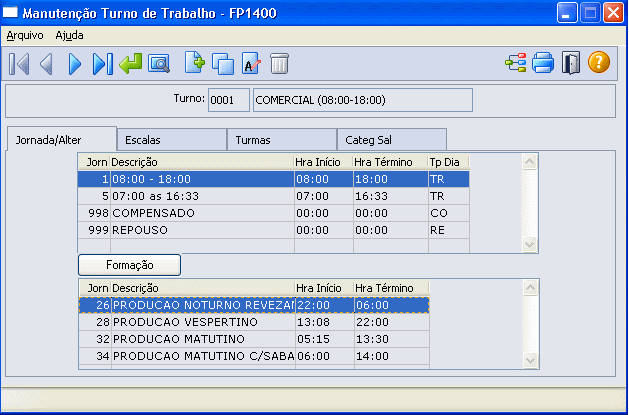This screenshot has height=415, width=629.
Task: Click journey number 998 cell
Action: click(95, 213)
